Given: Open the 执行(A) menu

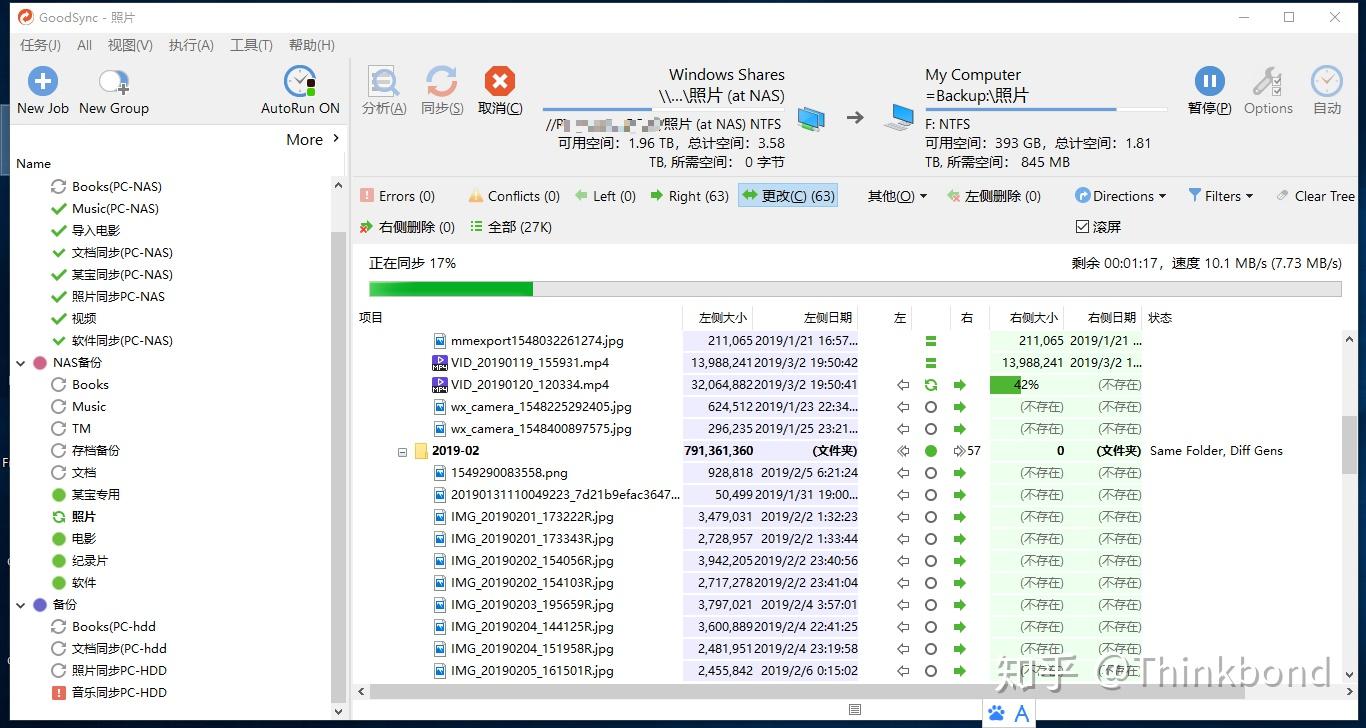Looking at the screenshot, I should click(191, 45).
